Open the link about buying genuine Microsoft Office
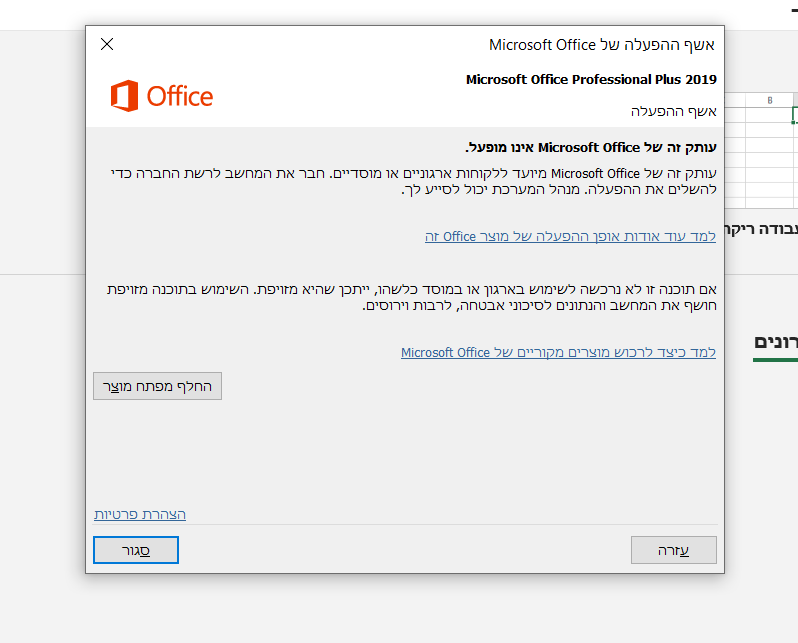The image size is (798, 643). (558, 353)
